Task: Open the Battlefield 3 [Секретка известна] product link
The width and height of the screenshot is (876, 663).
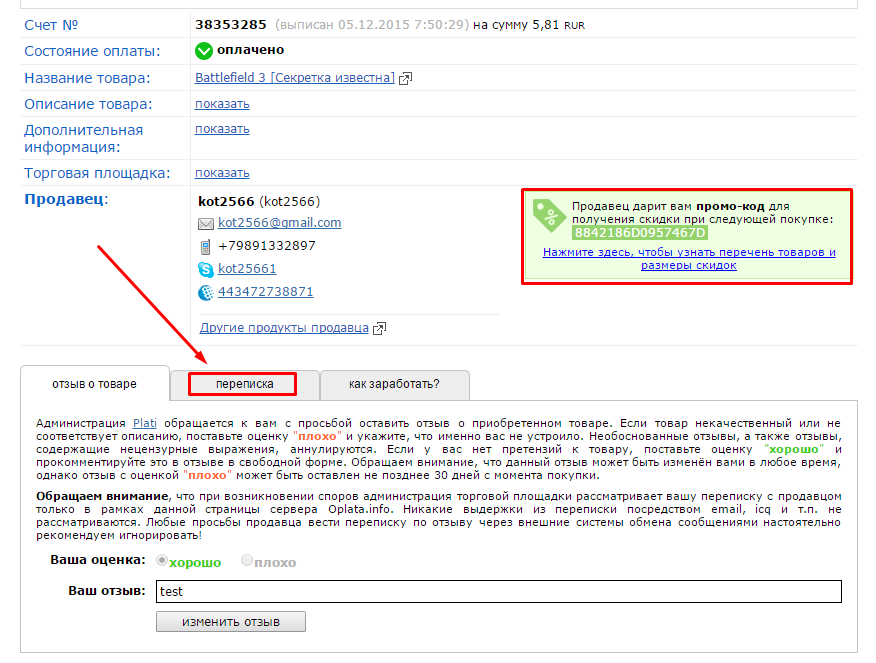Action: pos(295,78)
